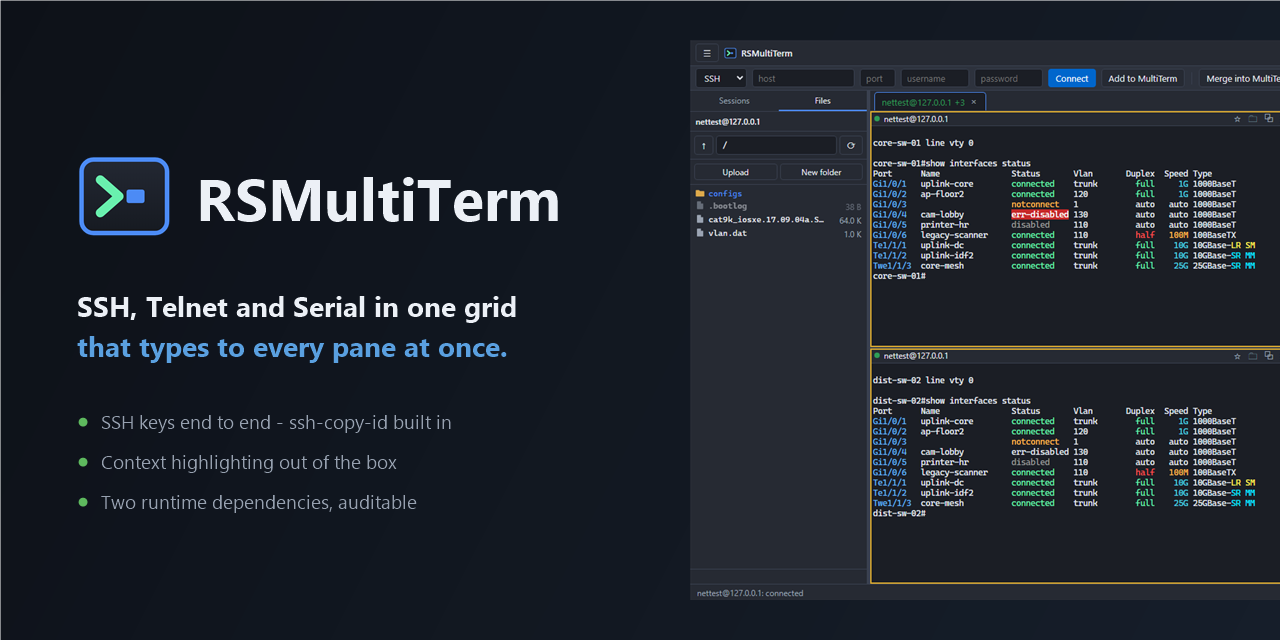Switch to the Sessions tab
The image size is (1280, 640).
point(734,101)
